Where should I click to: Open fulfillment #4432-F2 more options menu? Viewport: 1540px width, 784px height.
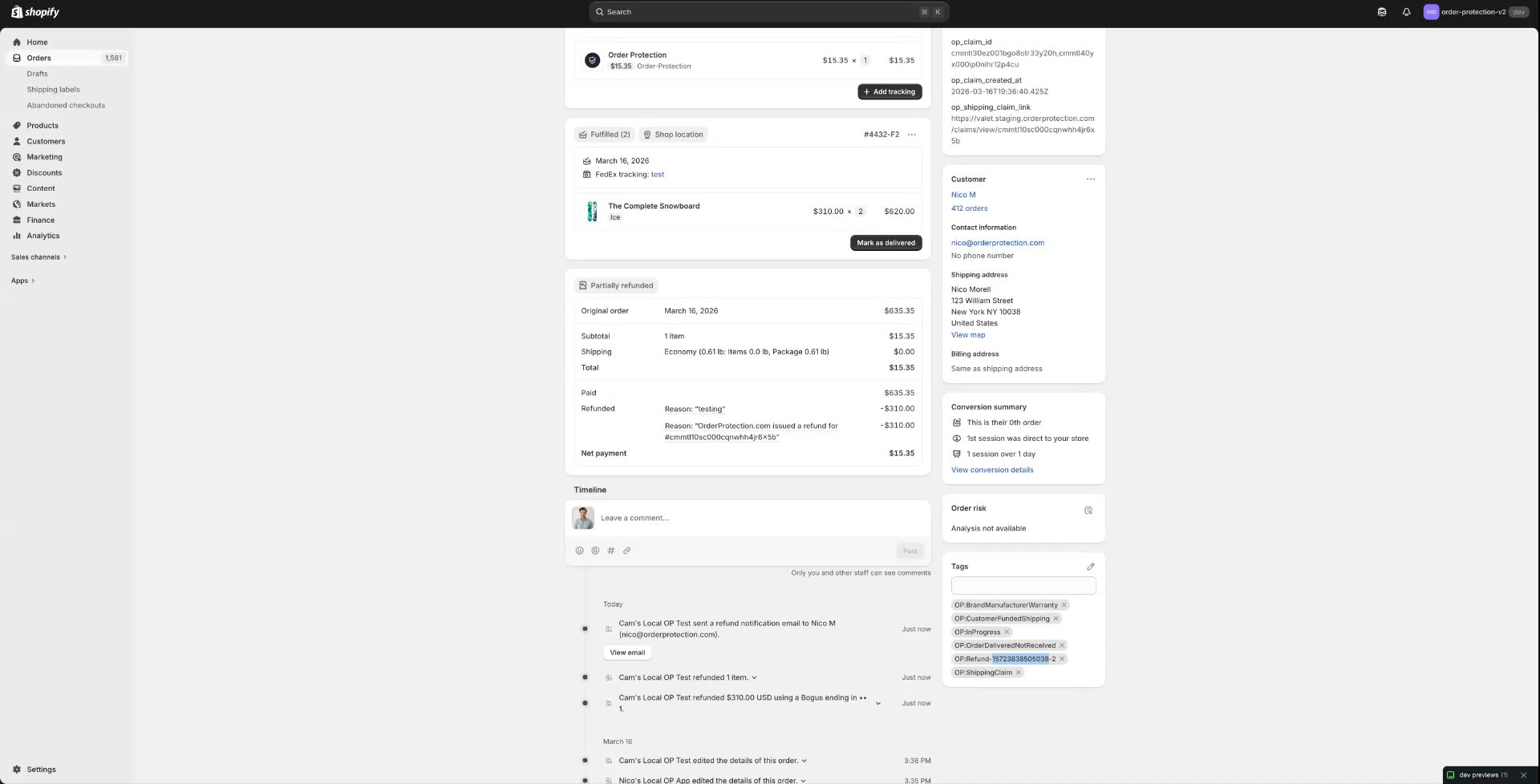click(x=912, y=135)
